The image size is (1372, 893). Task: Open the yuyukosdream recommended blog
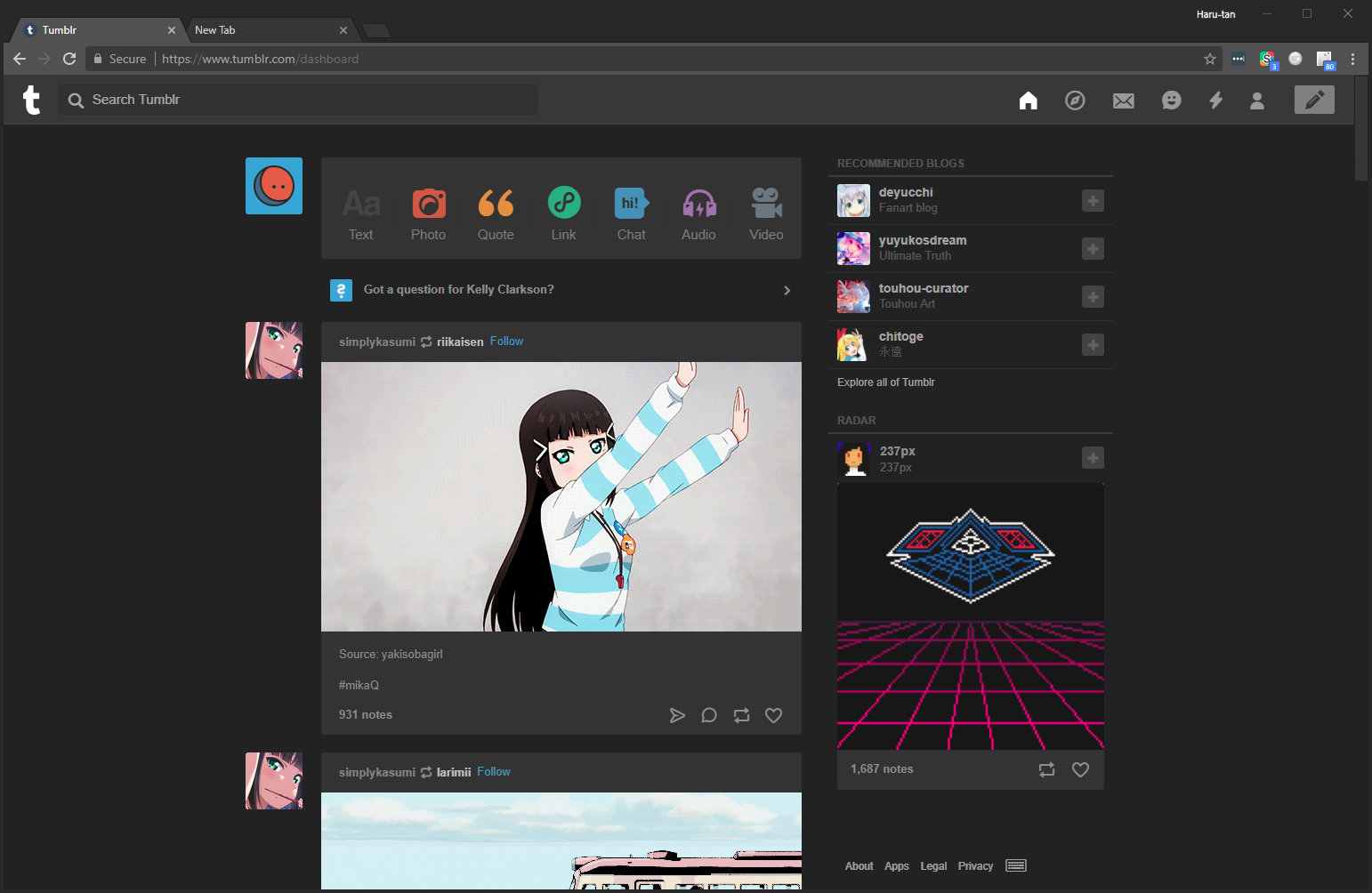pos(923,240)
